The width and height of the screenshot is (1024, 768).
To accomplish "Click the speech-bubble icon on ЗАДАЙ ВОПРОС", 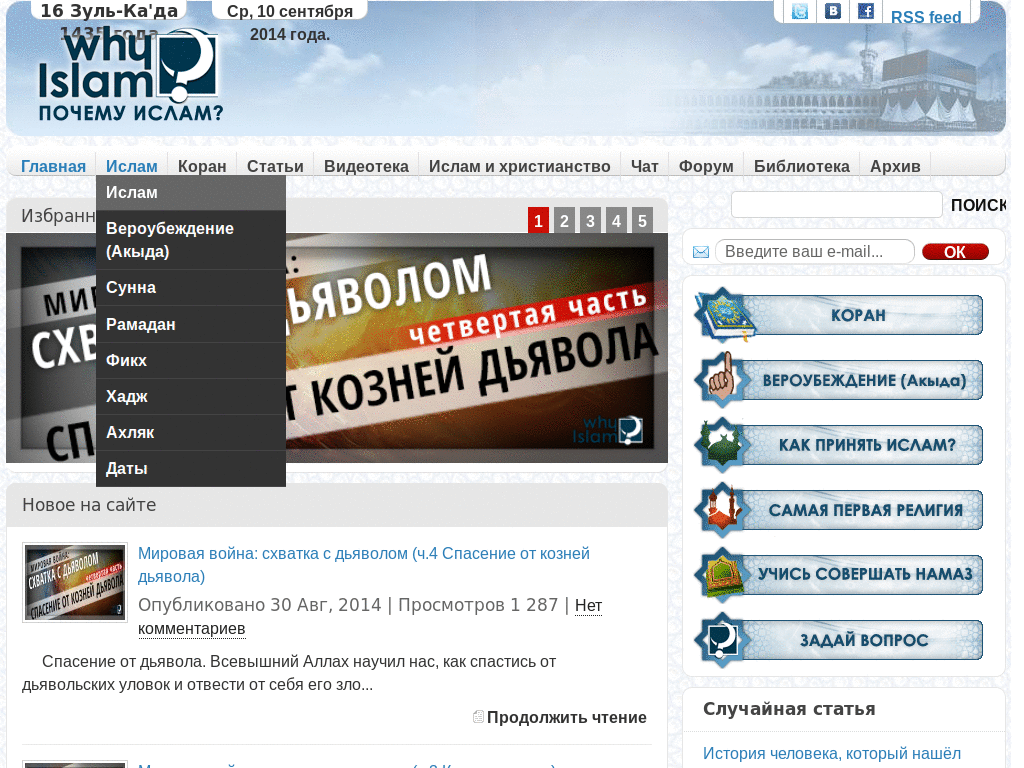I will click(723, 639).
